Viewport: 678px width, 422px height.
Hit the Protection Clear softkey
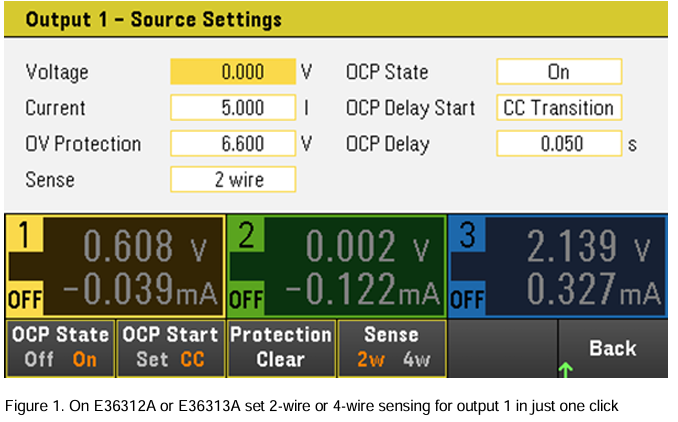(281, 348)
